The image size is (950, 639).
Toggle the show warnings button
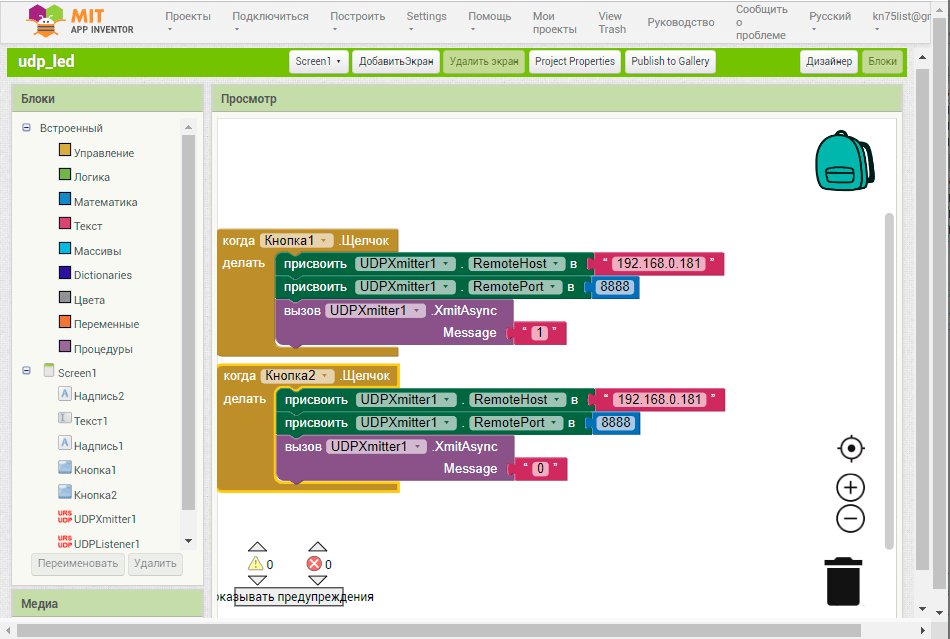[x=289, y=597]
